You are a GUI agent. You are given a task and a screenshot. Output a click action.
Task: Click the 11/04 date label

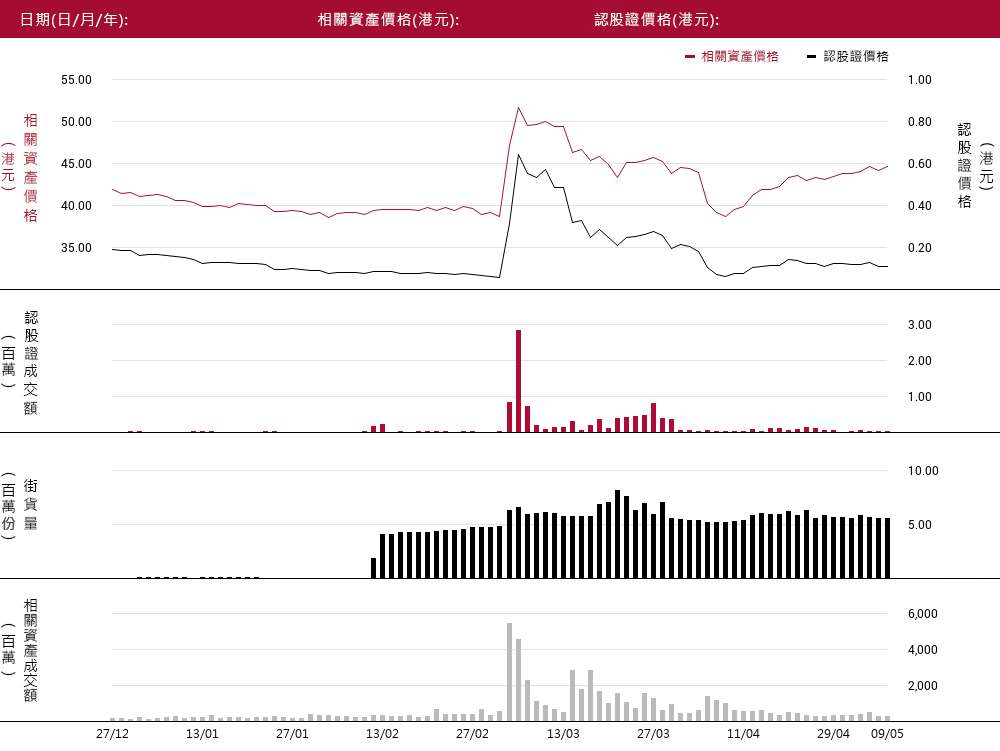743,734
